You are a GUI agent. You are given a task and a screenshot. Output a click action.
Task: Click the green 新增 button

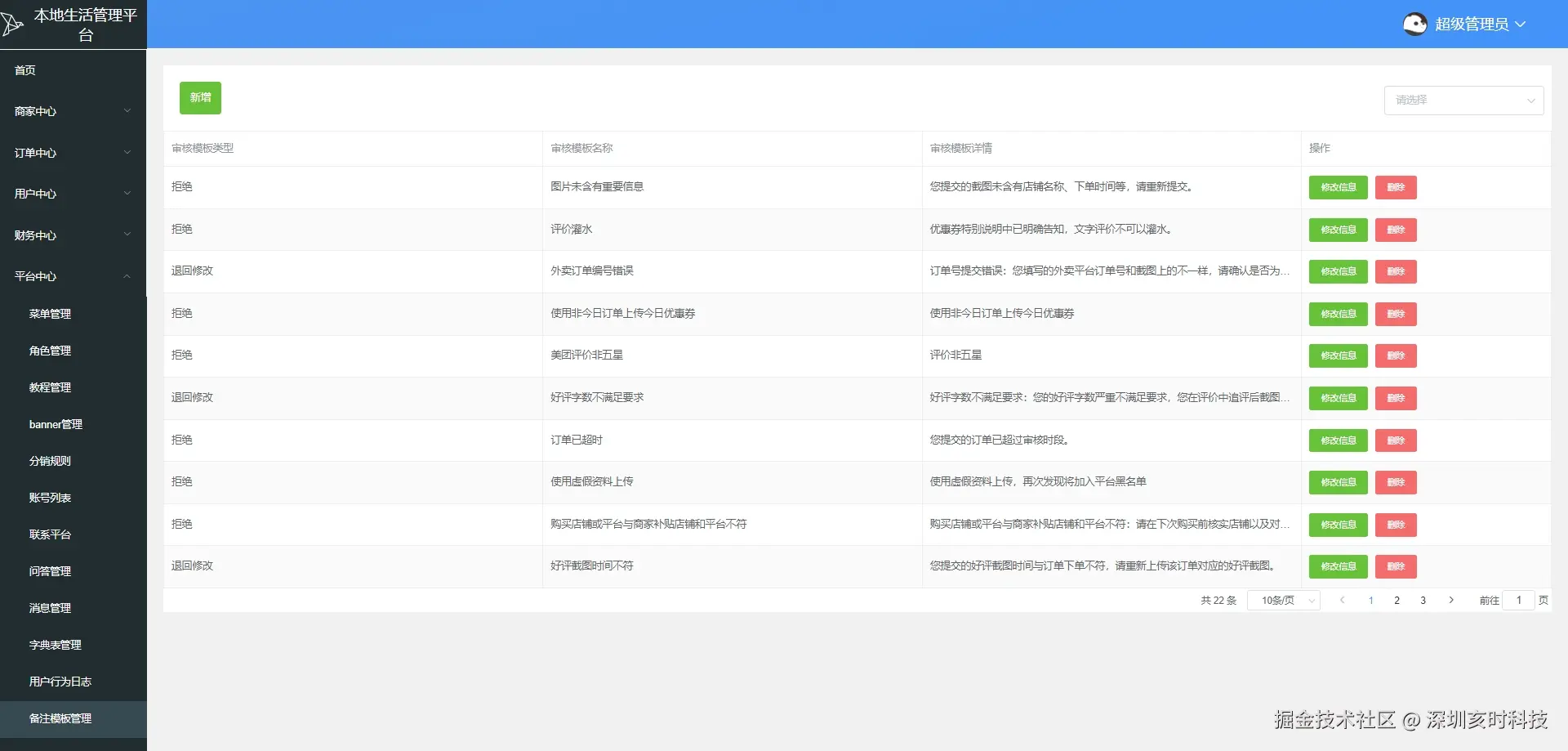(200, 98)
